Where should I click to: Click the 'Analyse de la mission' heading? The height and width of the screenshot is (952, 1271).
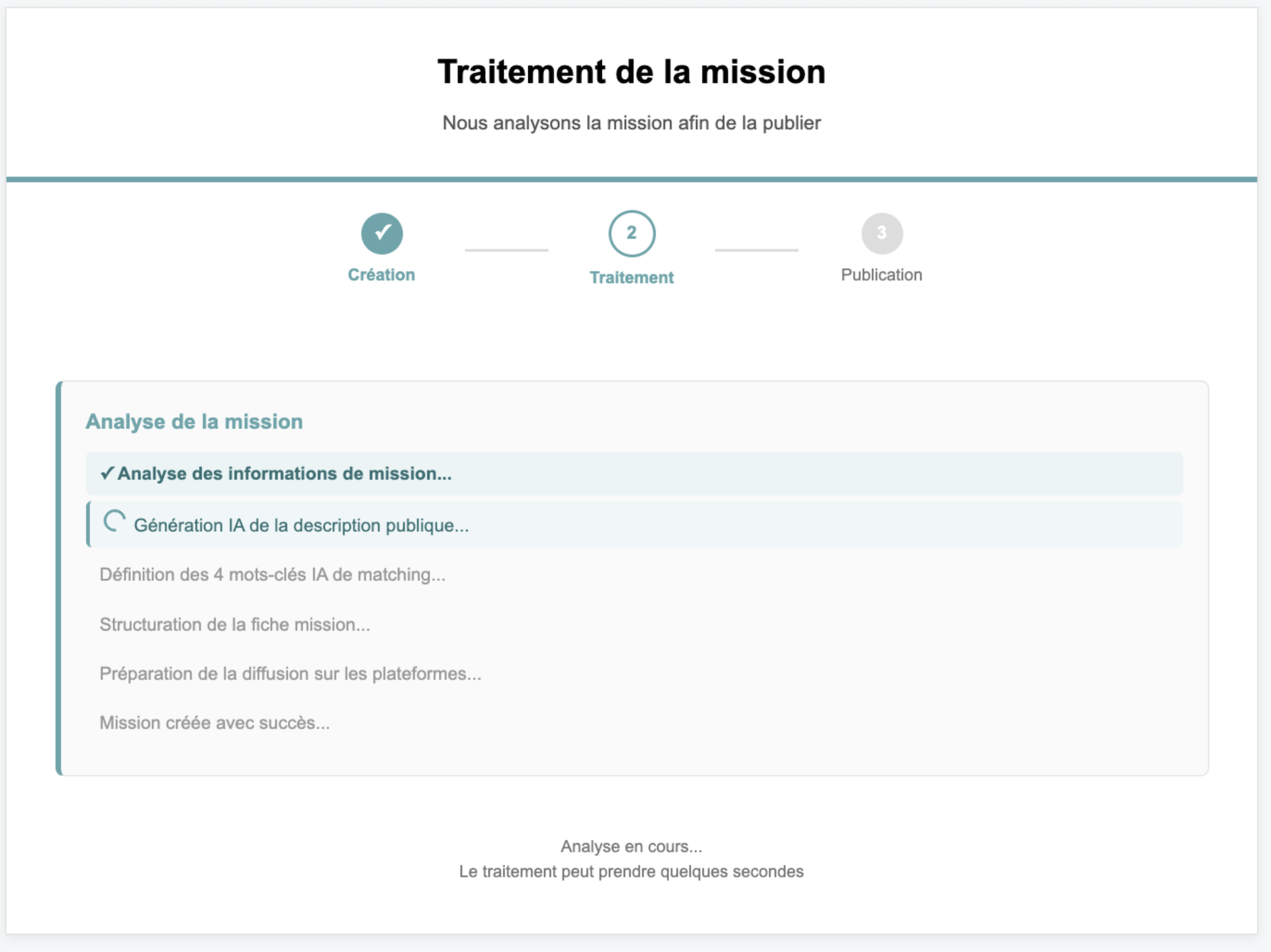coord(194,421)
